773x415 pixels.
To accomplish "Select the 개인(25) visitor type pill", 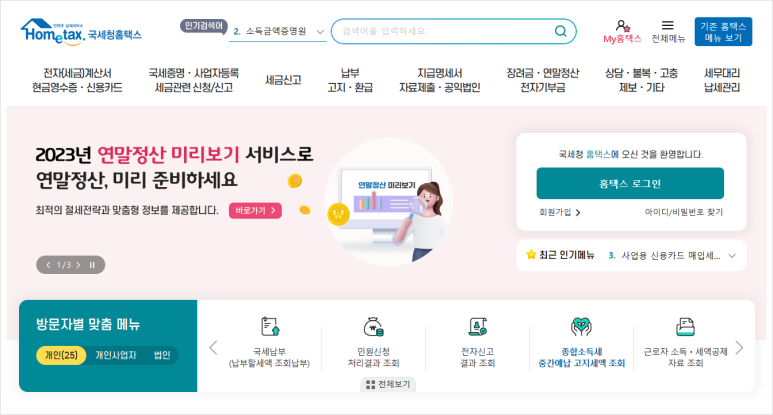I will click(x=61, y=355).
